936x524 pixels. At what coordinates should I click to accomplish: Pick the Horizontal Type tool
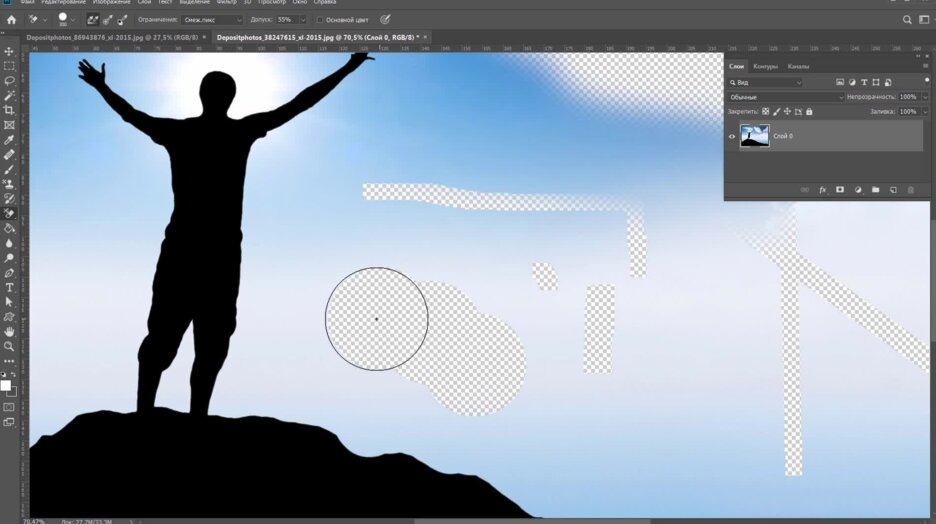9,287
